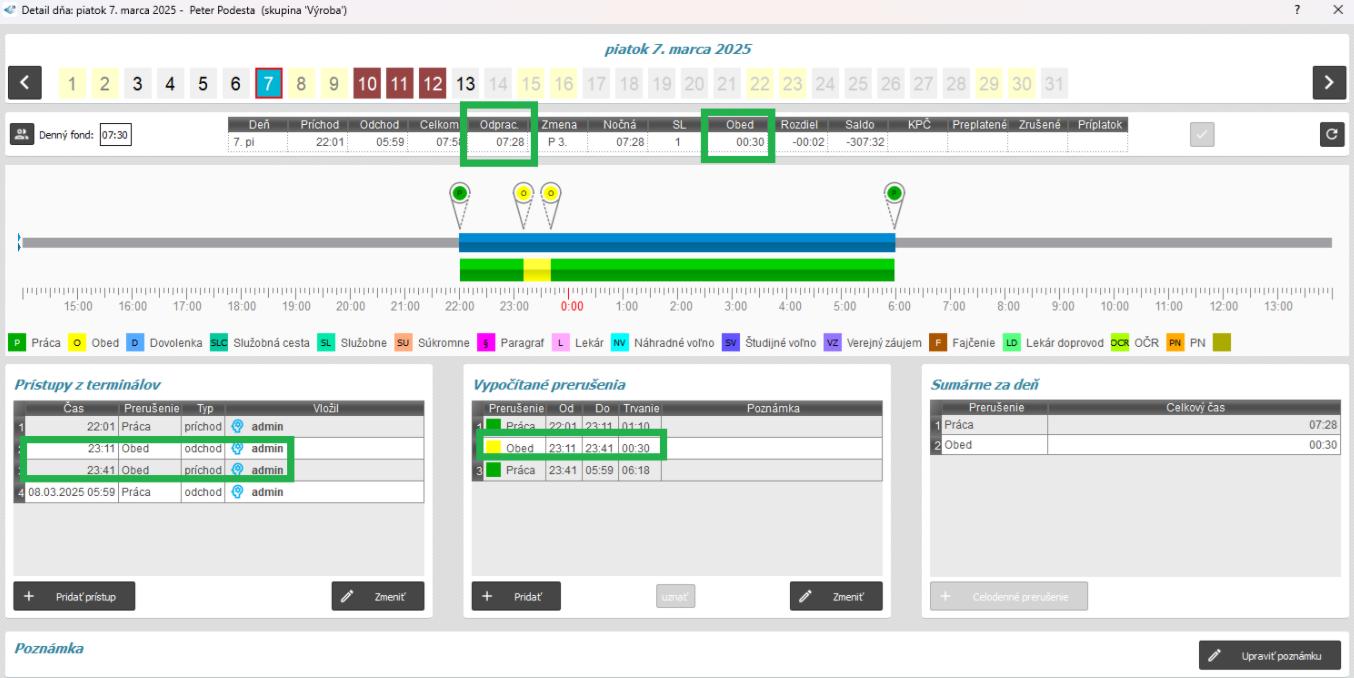This screenshot has height=678, width=1354.
Task: Click the pink Lekár legend icon
Action: 562,343
